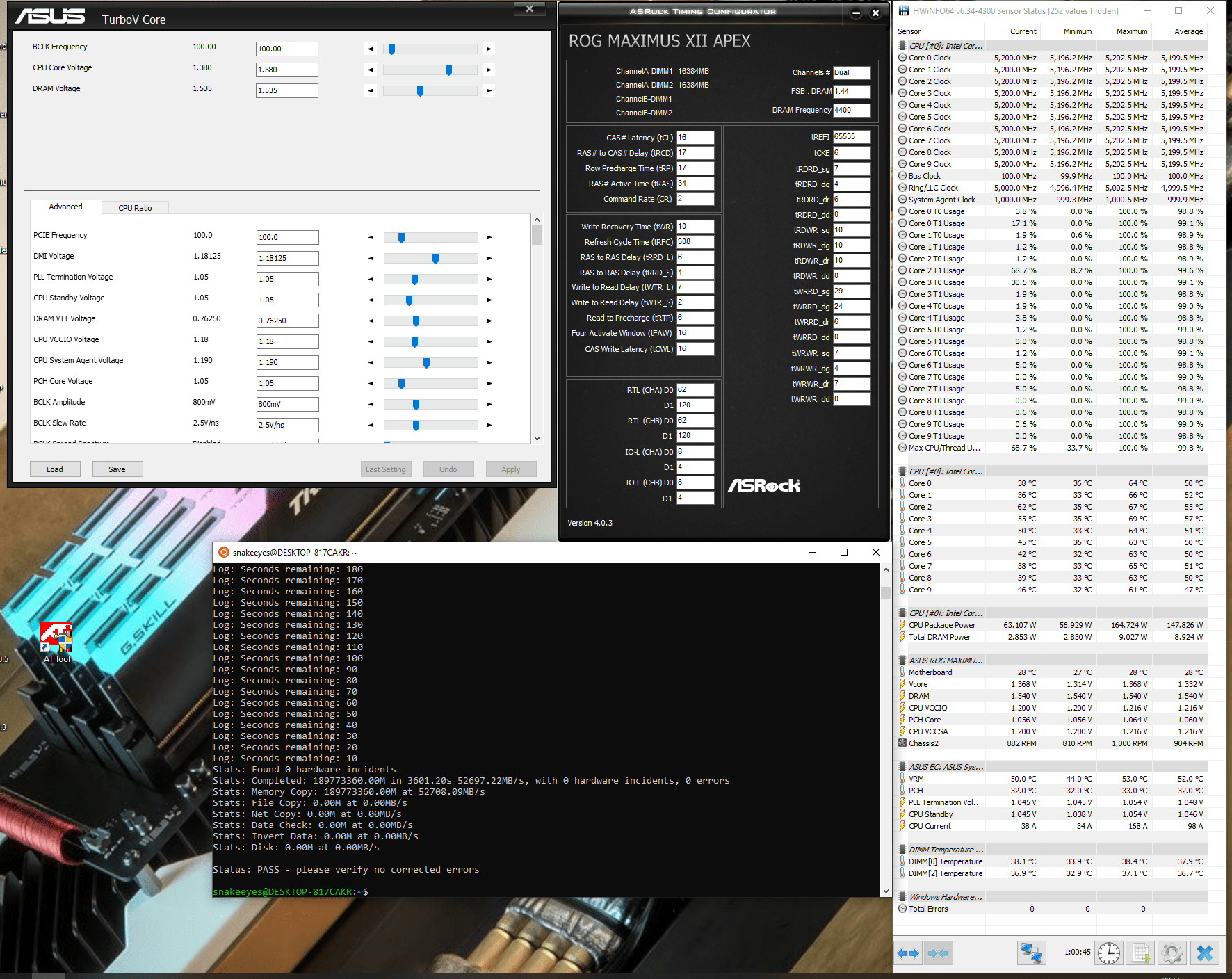Click the Refresh Cycle Time (tRFC) field

[695, 242]
